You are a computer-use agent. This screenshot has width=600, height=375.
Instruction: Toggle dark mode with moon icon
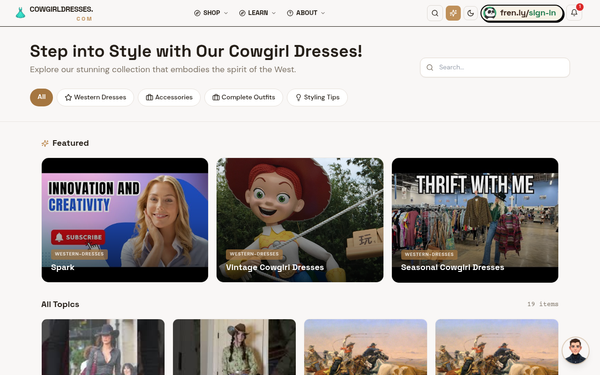point(470,13)
